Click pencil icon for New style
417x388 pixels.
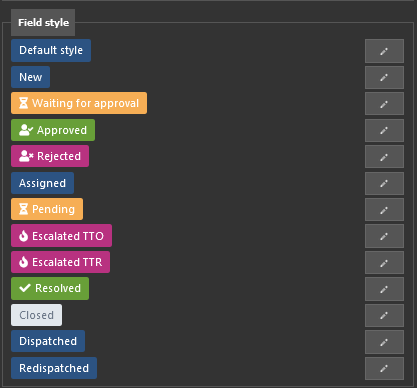(x=384, y=77)
